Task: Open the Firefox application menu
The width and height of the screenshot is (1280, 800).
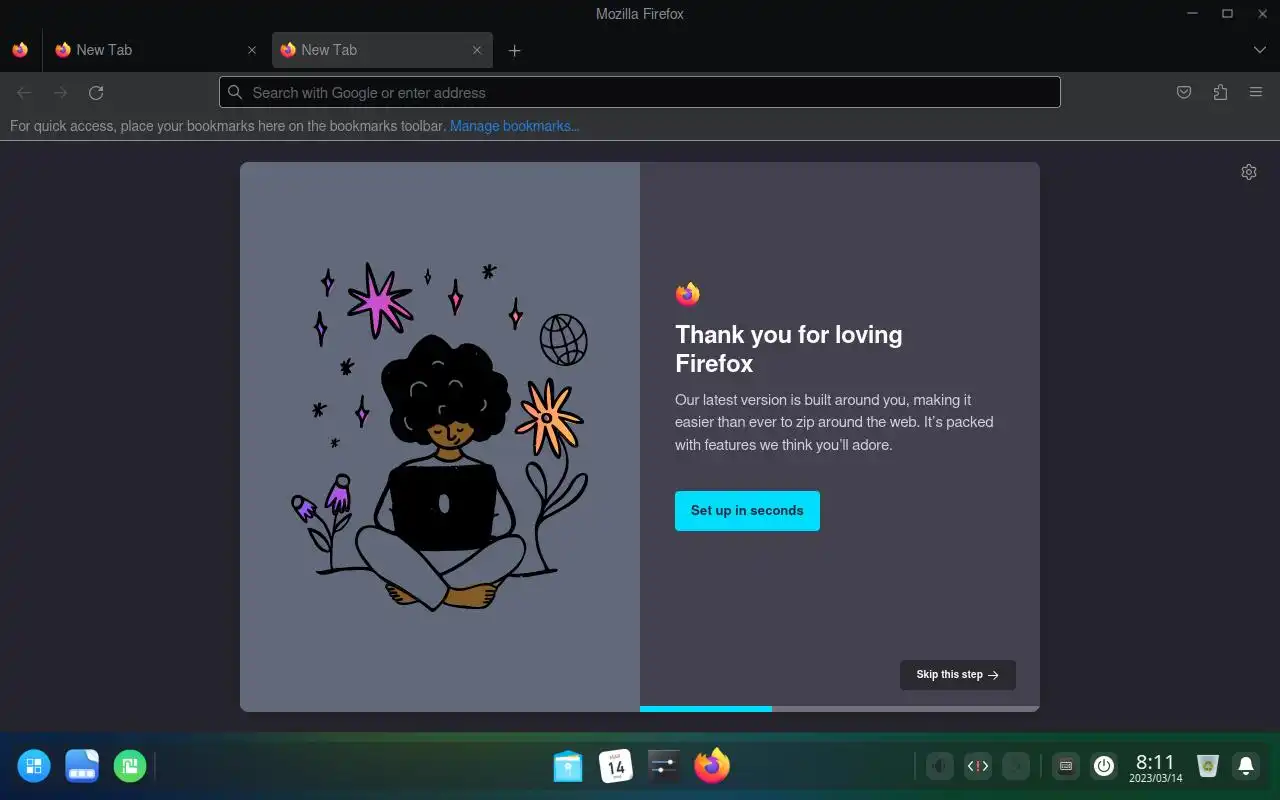Action: pos(1256,93)
